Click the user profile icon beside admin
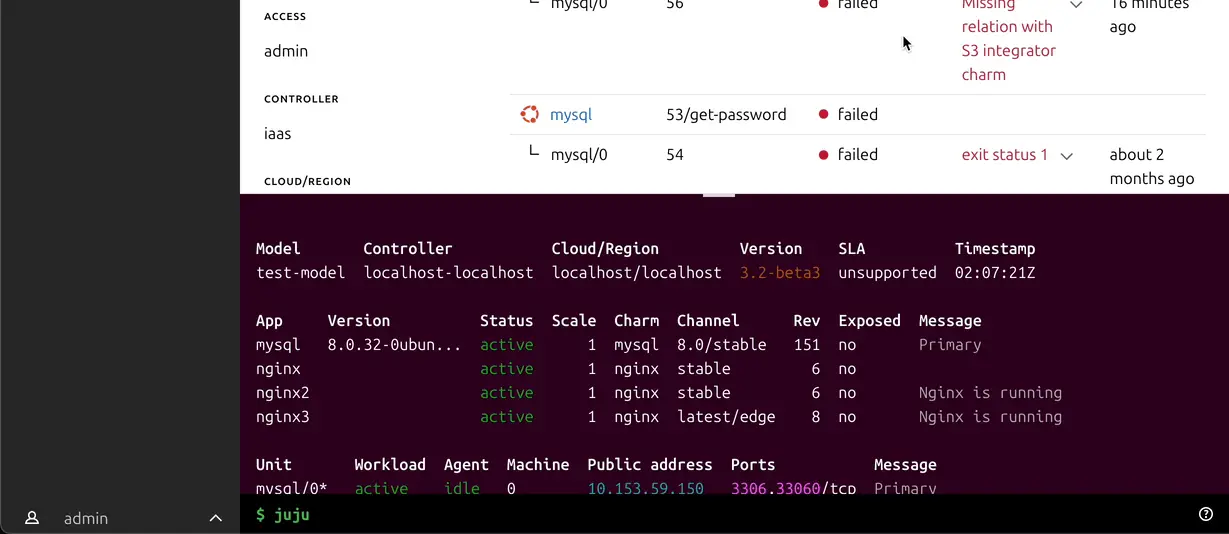This screenshot has width=1229, height=534. point(32,518)
